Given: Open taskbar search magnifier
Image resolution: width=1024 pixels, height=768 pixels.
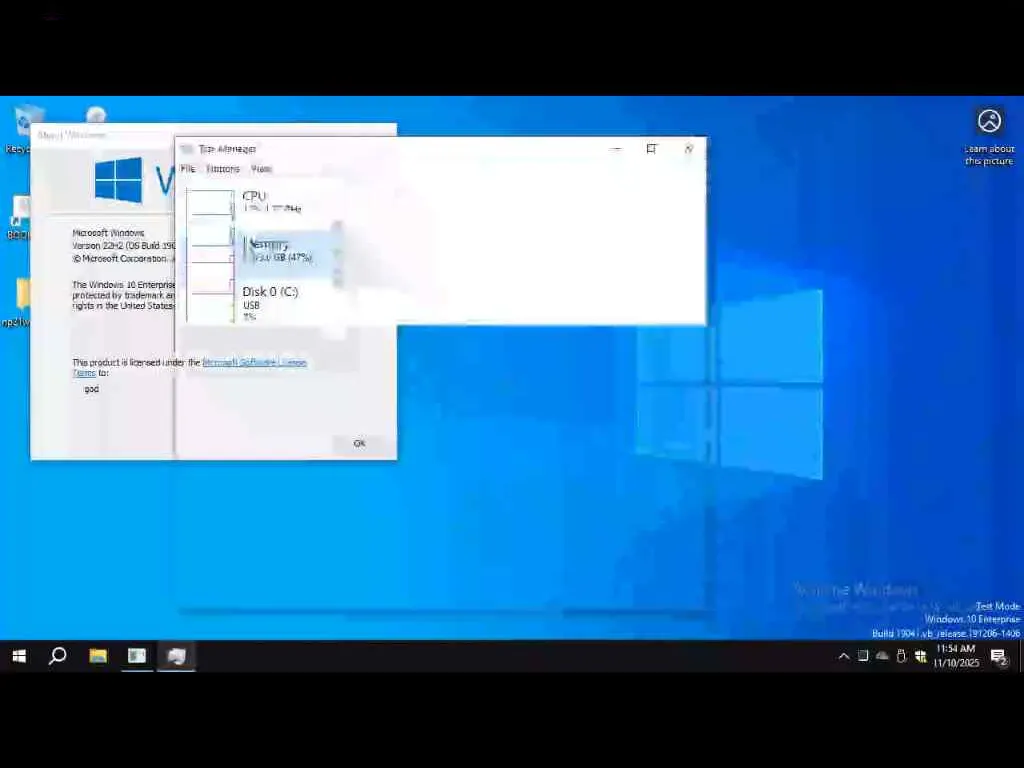Looking at the screenshot, I should point(57,656).
